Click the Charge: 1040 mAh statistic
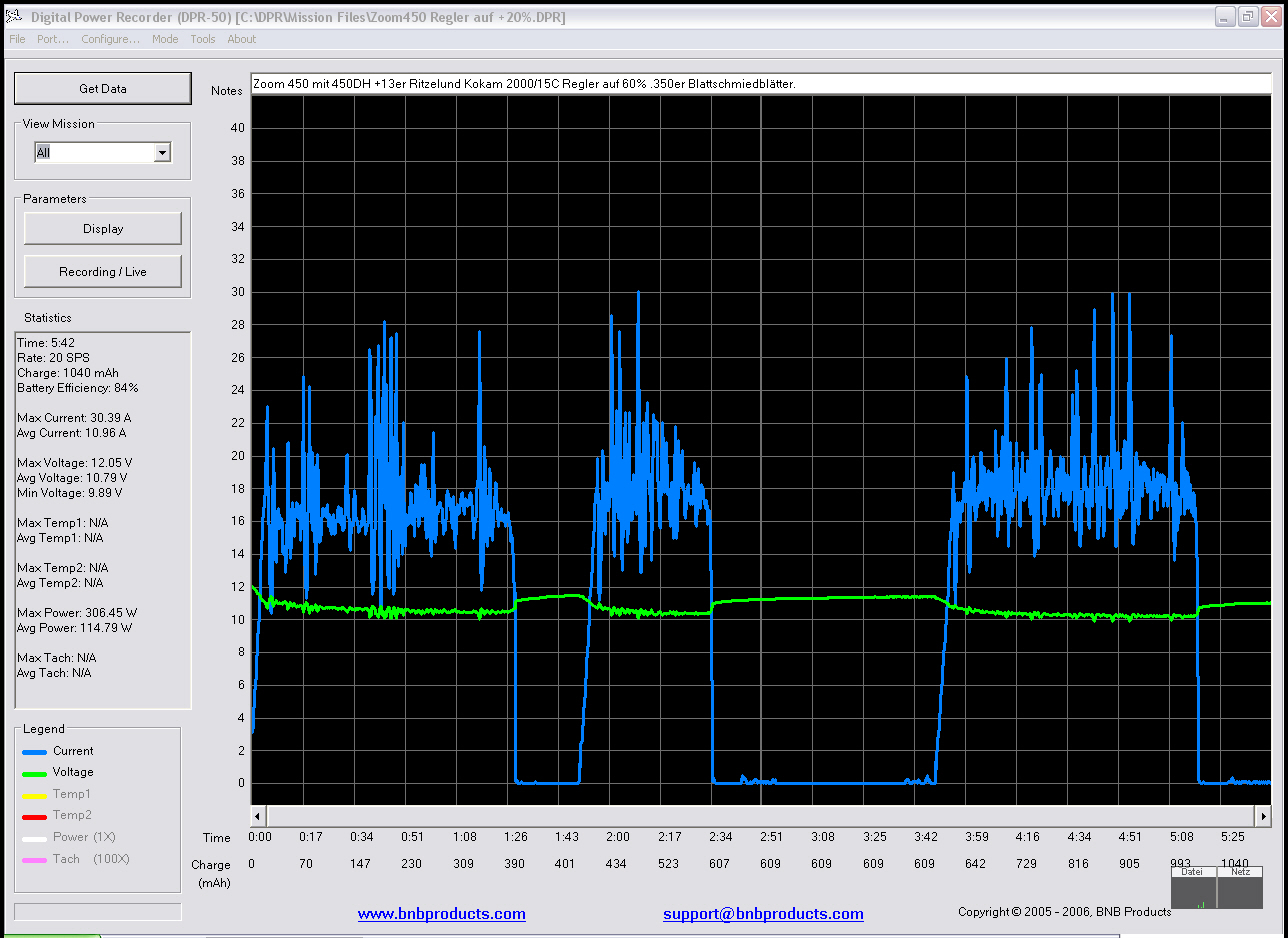 pyautogui.click(x=68, y=373)
